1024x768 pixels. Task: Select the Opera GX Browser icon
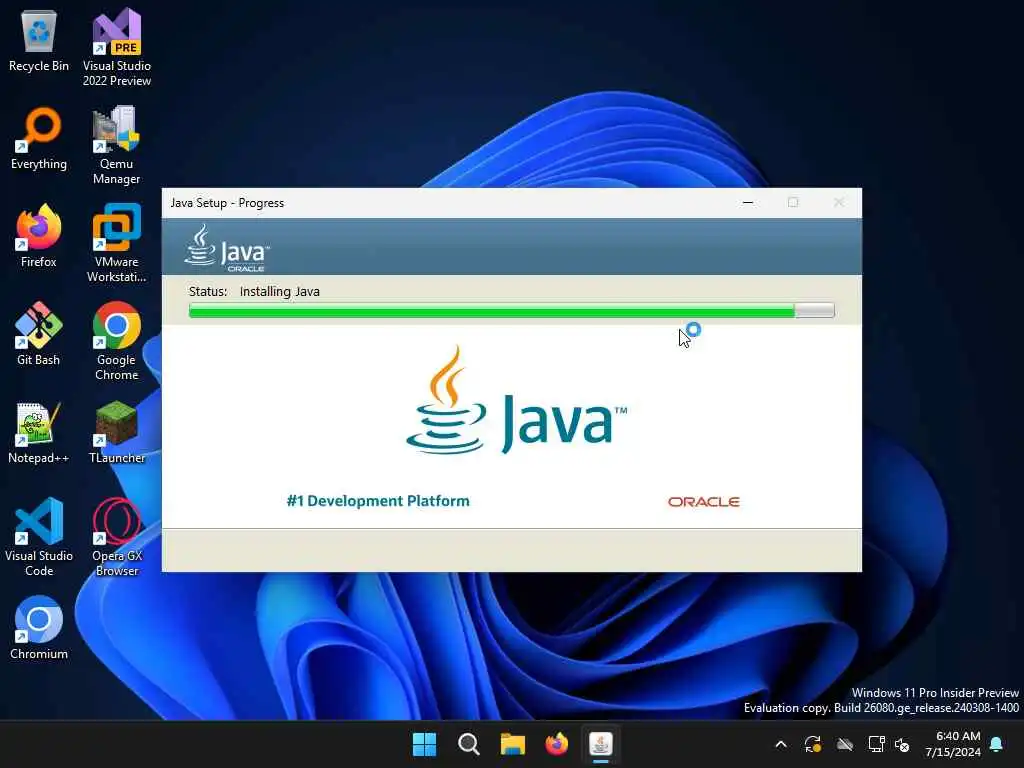click(116, 537)
